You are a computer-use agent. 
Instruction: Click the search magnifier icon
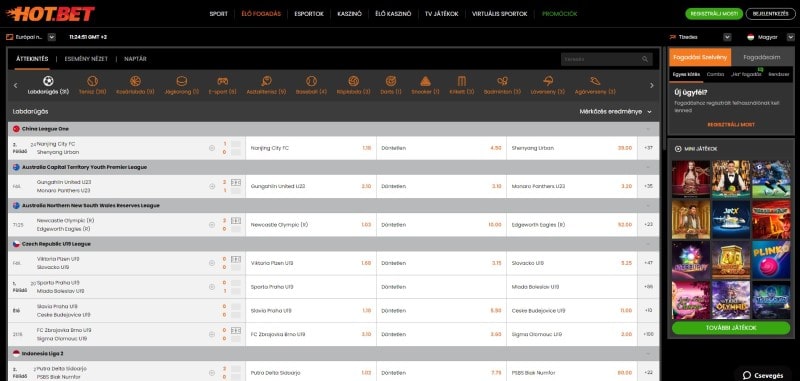pos(645,59)
